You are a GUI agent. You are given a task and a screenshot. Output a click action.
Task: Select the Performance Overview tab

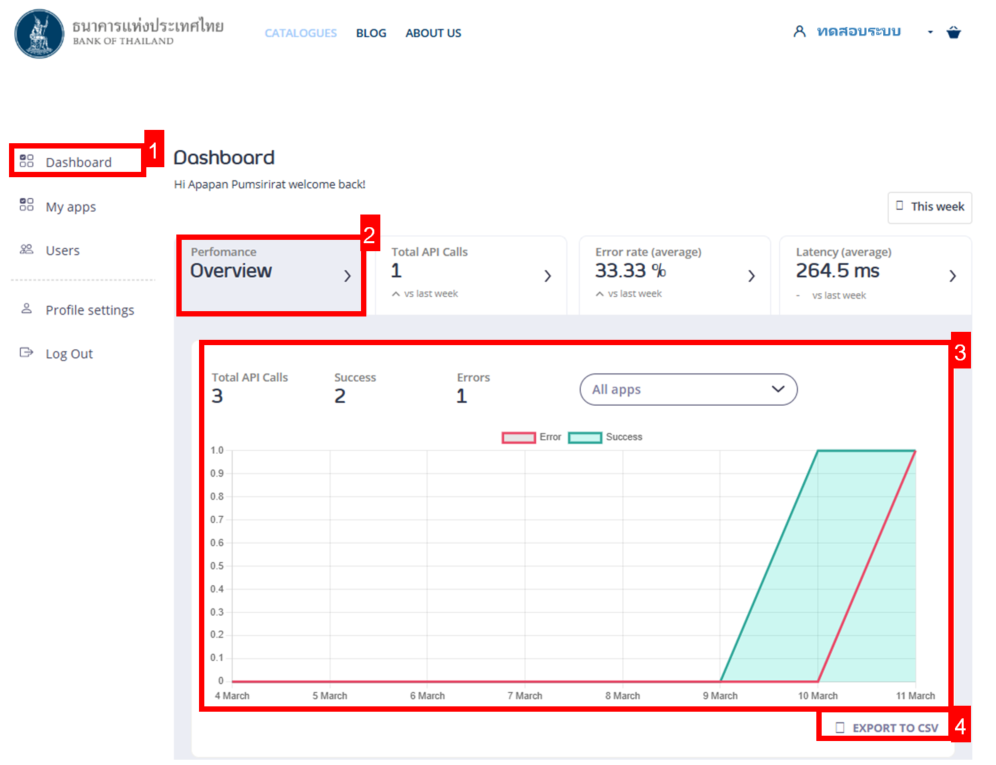point(271,274)
